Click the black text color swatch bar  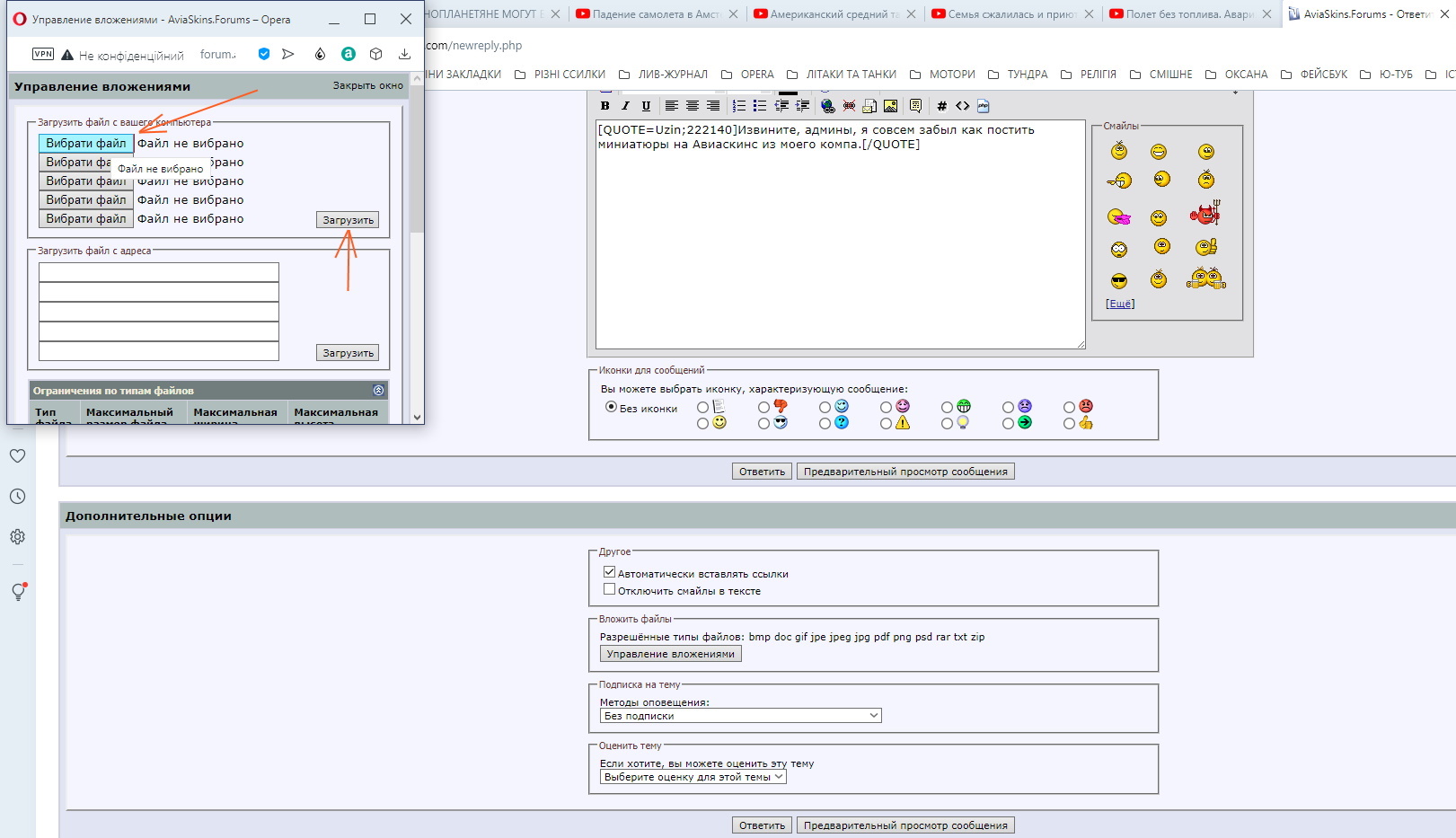tap(788, 92)
